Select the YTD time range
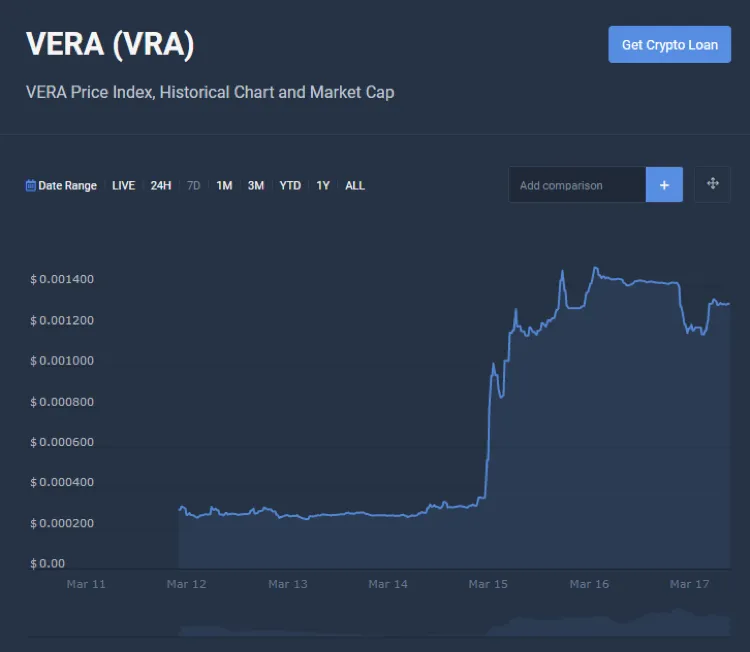This screenshot has height=652, width=750. (290, 186)
